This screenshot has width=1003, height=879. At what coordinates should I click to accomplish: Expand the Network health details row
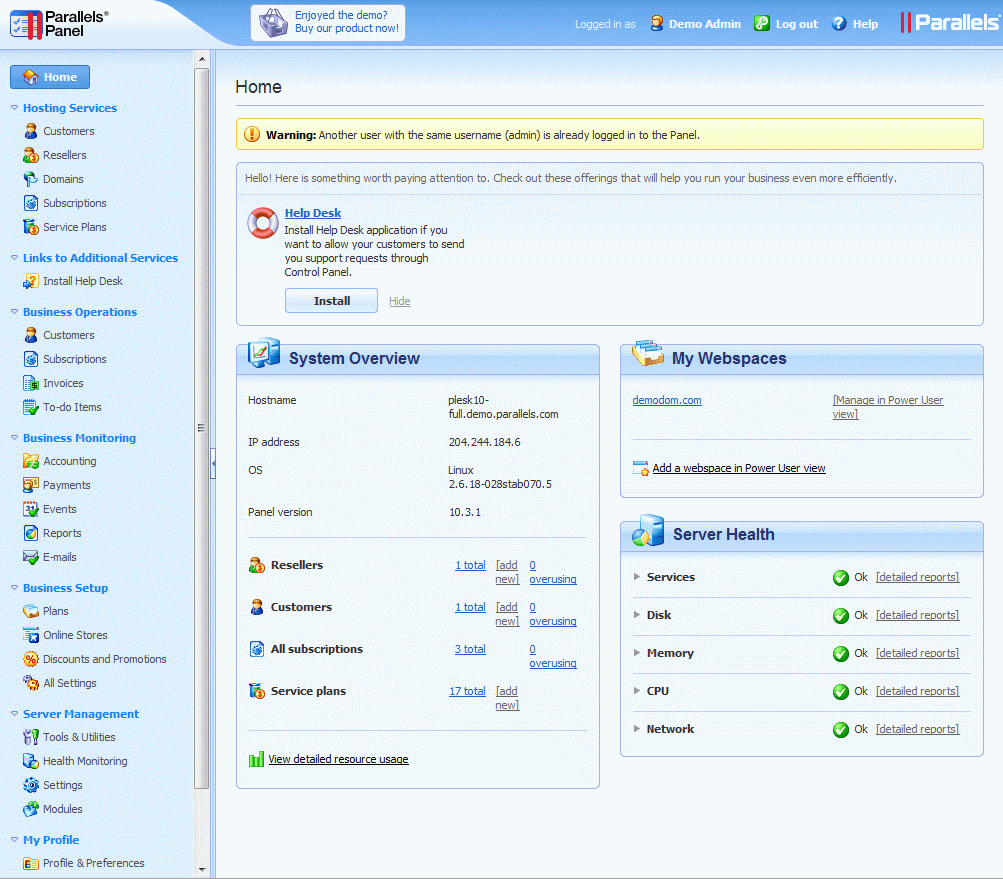coord(637,729)
